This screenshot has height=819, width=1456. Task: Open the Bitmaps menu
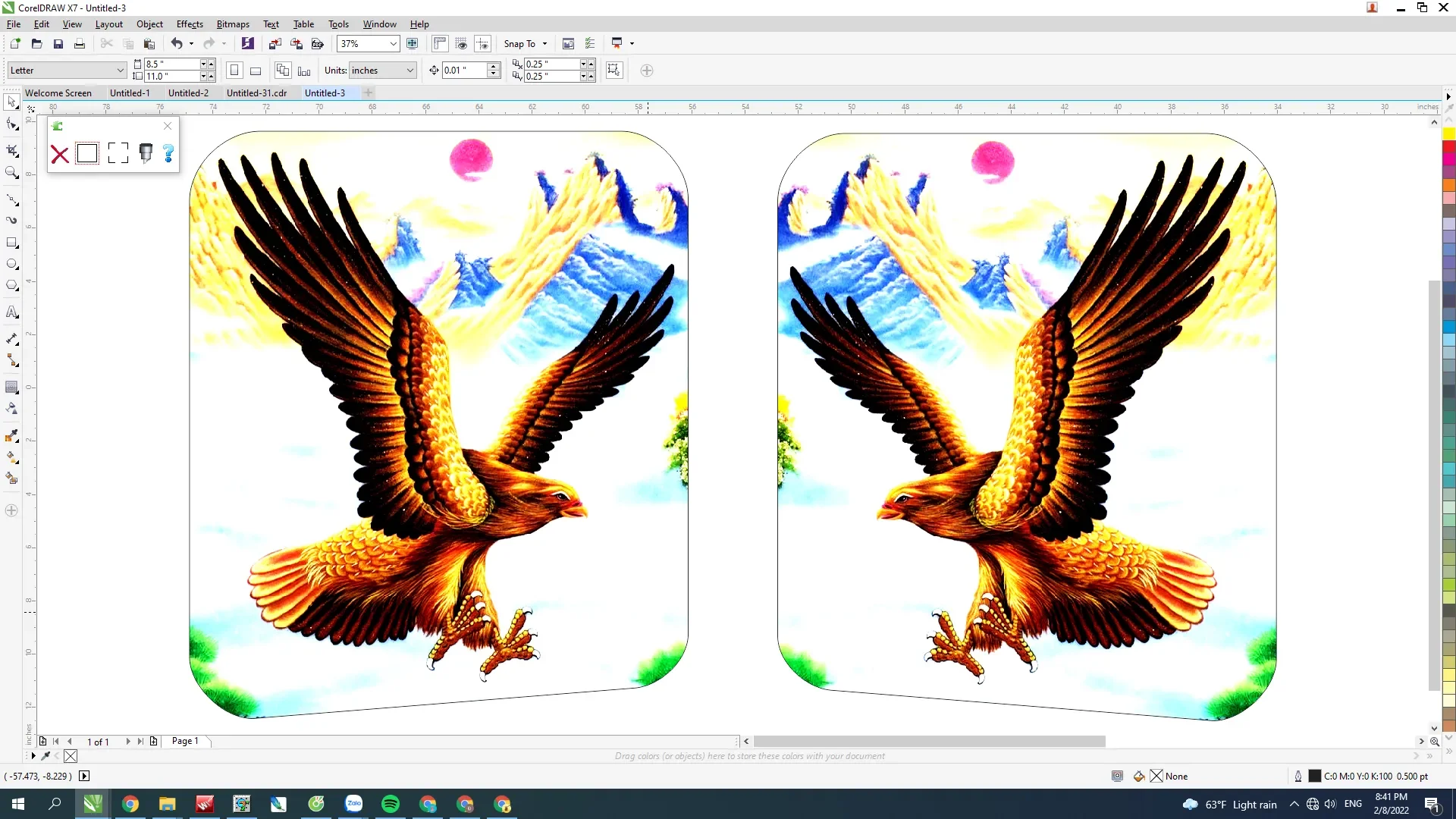[x=233, y=24]
